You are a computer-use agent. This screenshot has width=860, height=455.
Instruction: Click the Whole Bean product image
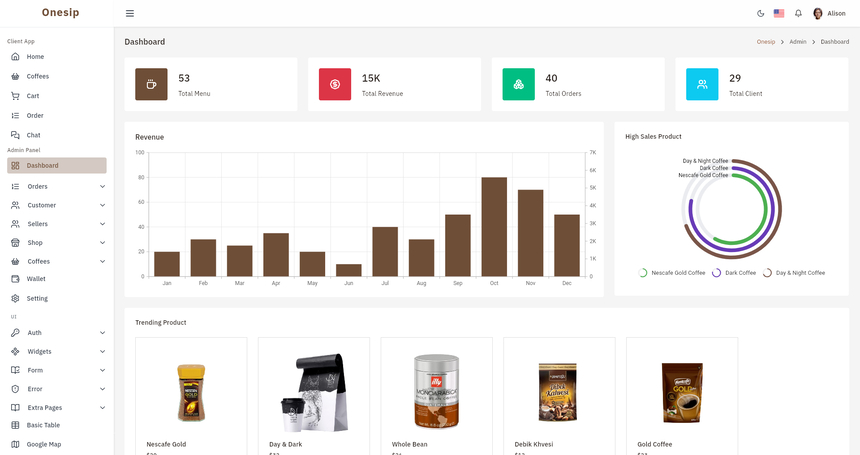(437, 391)
